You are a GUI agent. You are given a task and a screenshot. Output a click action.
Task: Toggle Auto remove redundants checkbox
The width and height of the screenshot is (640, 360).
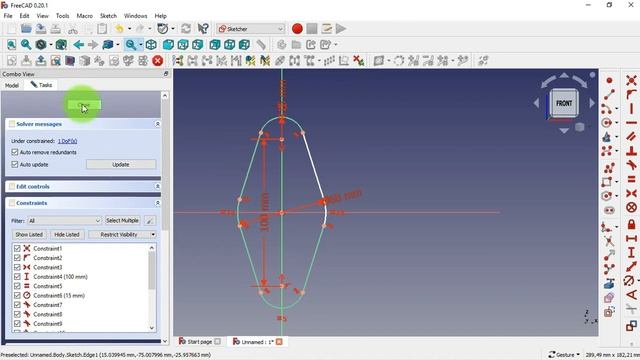click(15, 152)
